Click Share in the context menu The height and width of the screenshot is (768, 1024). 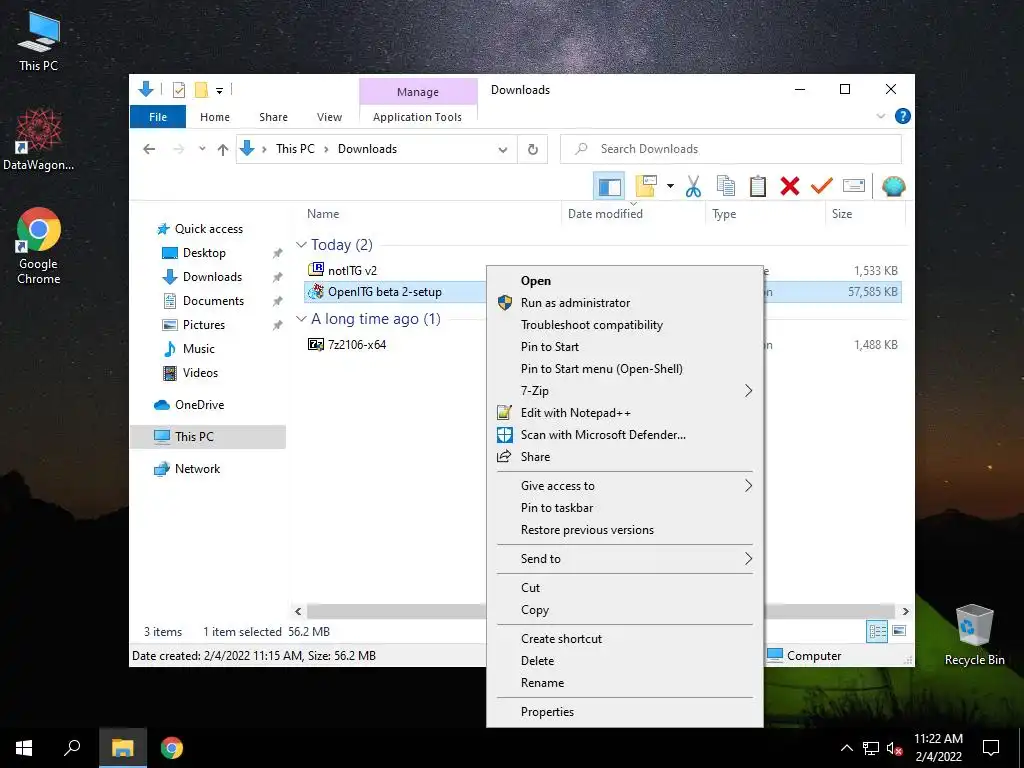pyautogui.click(x=625, y=456)
